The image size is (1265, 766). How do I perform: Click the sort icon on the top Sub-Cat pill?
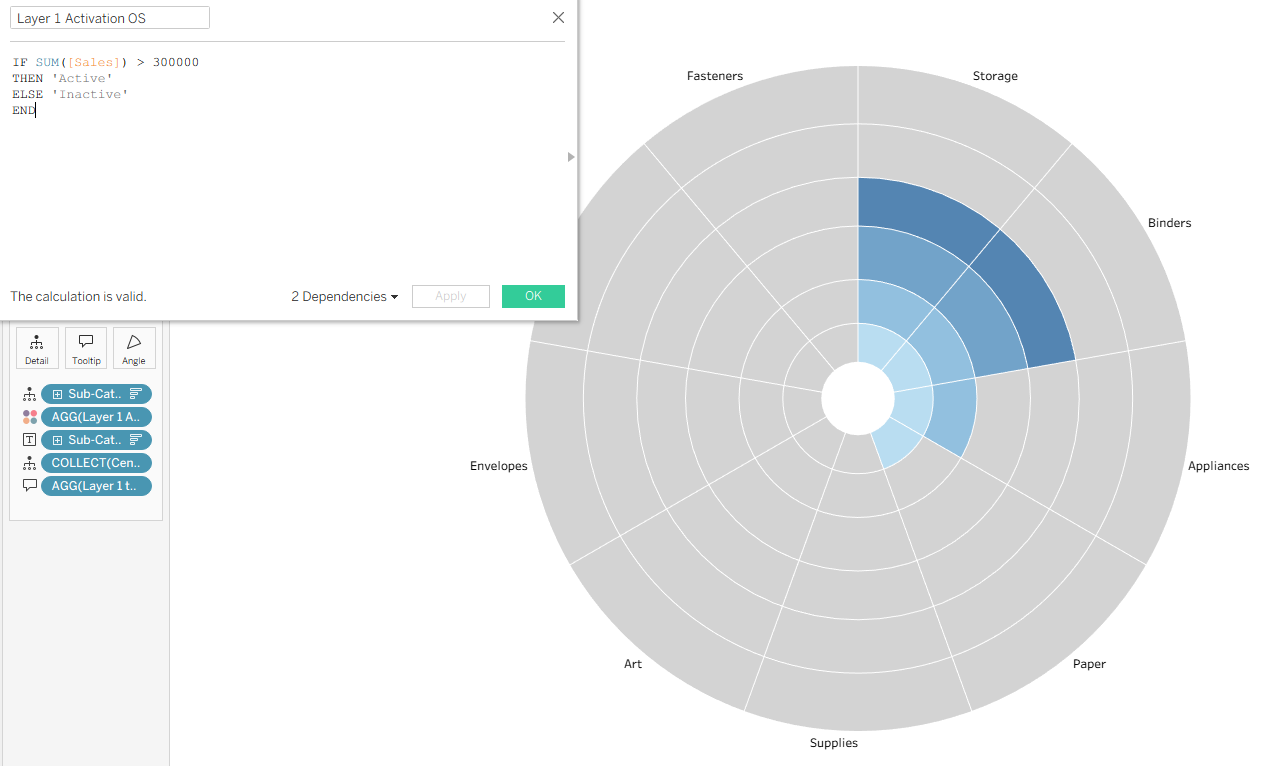135,394
